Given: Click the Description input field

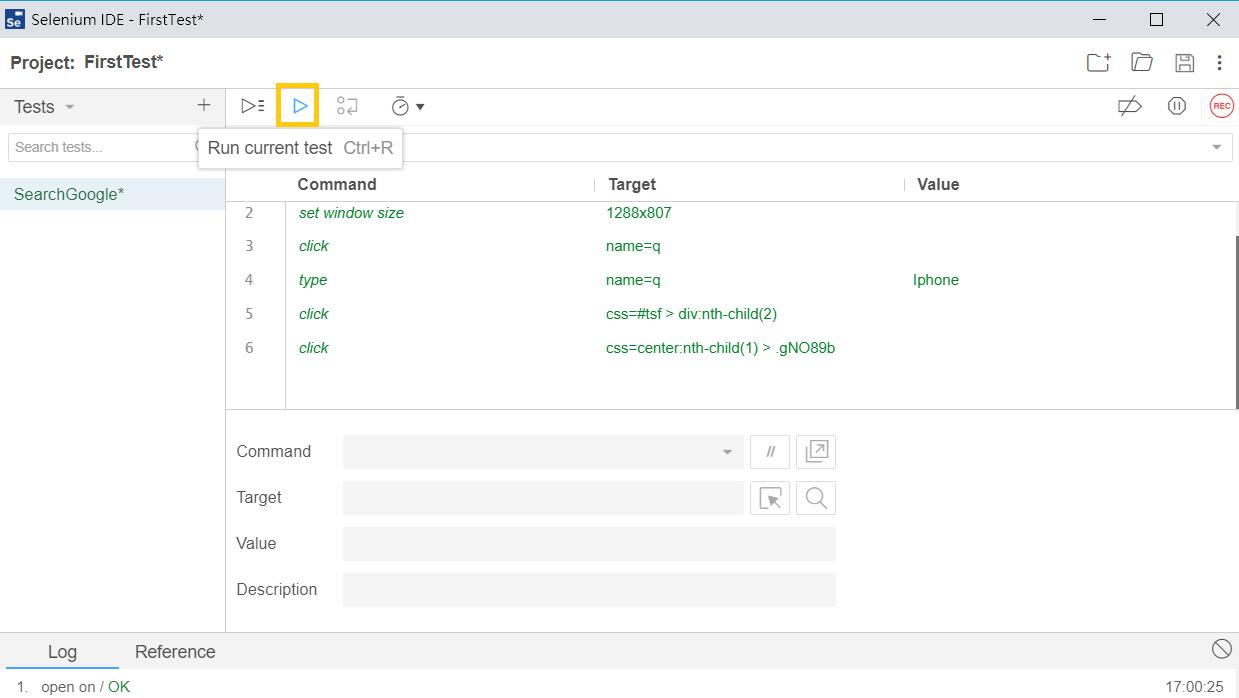Looking at the screenshot, I should point(589,590).
